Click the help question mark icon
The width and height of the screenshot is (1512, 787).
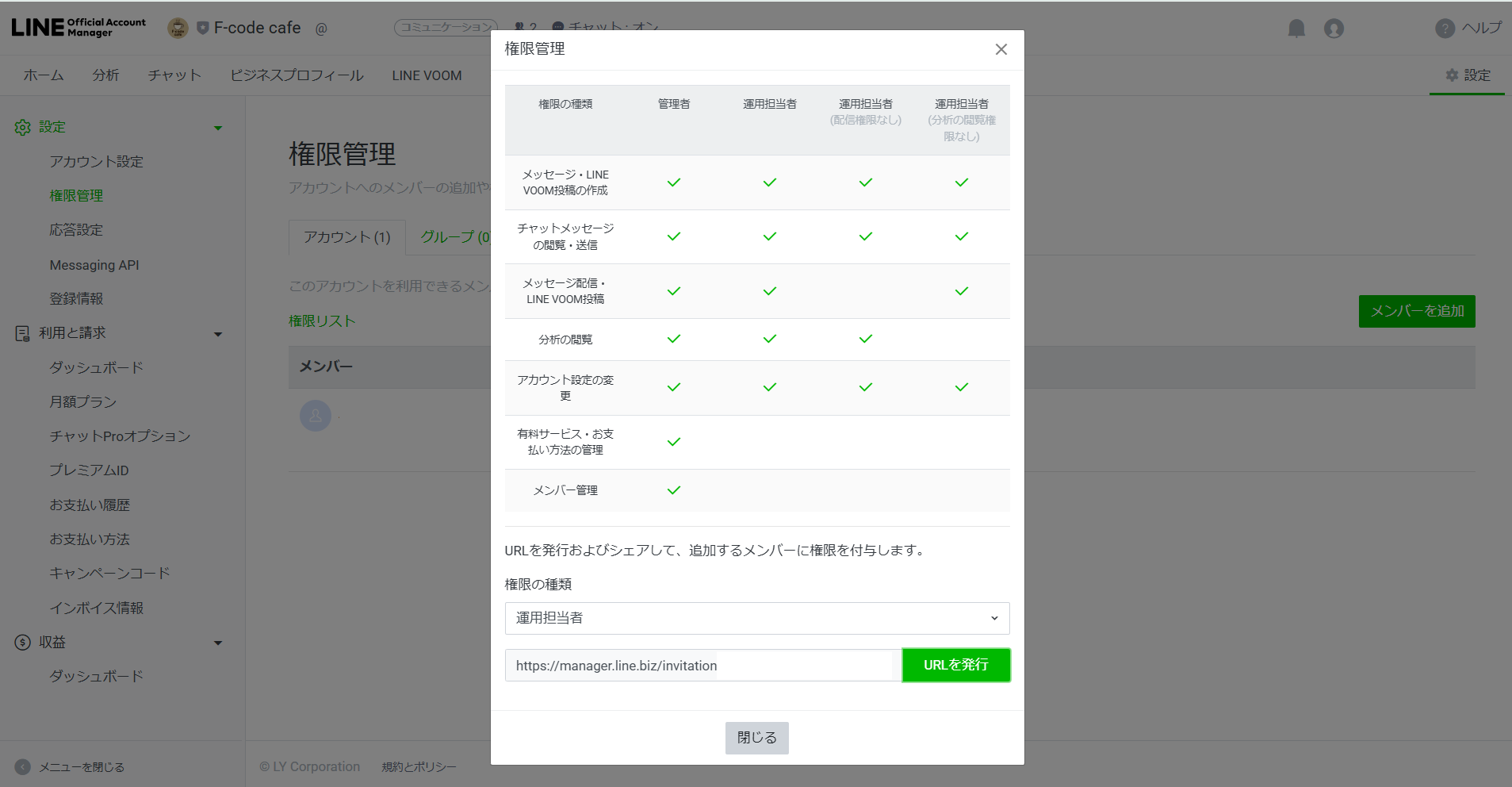pos(1445,29)
